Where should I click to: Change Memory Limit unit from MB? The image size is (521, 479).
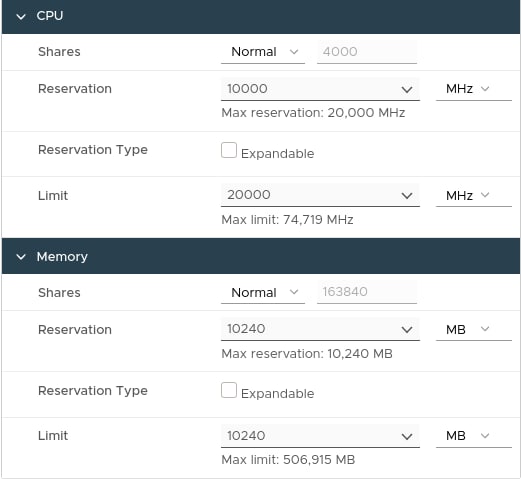(x=474, y=436)
